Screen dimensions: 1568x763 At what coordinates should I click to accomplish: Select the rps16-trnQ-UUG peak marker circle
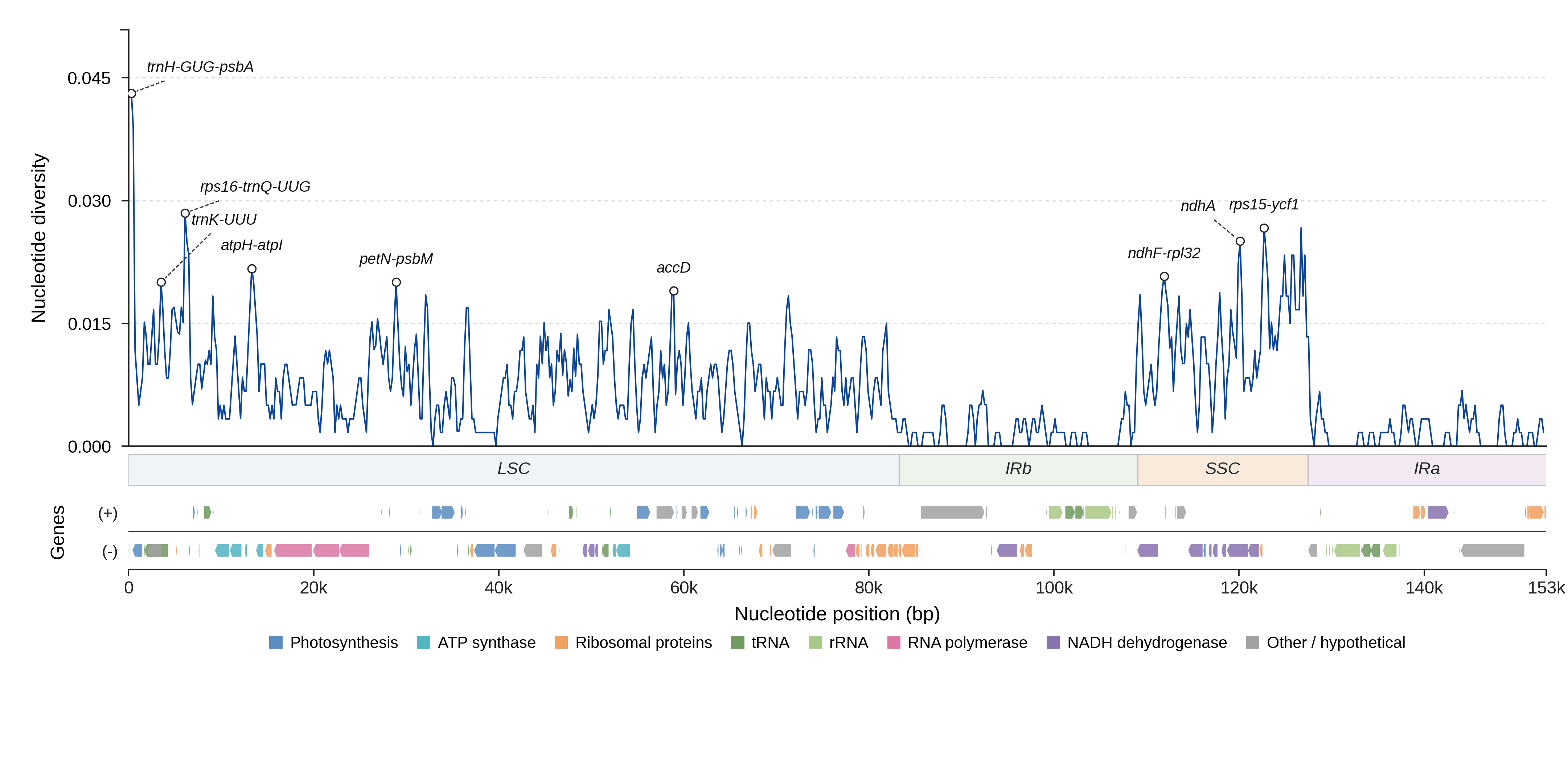pyautogui.click(x=185, y=213)
